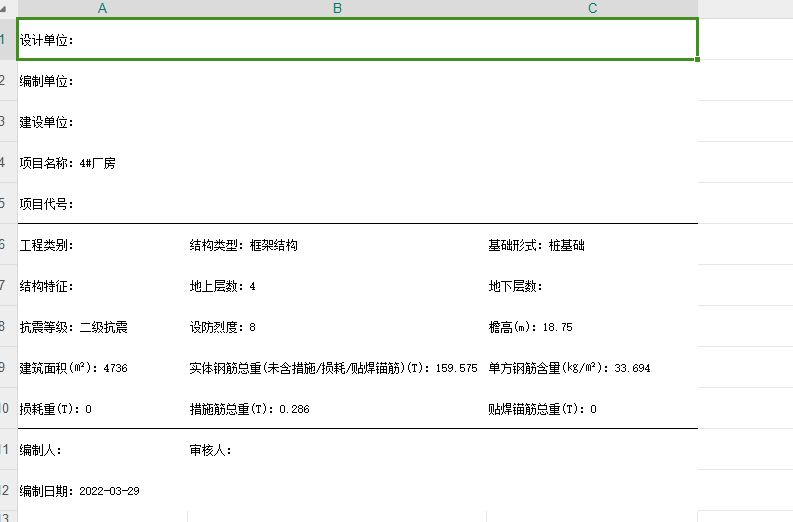Click the 损耗重(T): 0 cell
This screenshot has width=793, height=522.
(103, 409)
